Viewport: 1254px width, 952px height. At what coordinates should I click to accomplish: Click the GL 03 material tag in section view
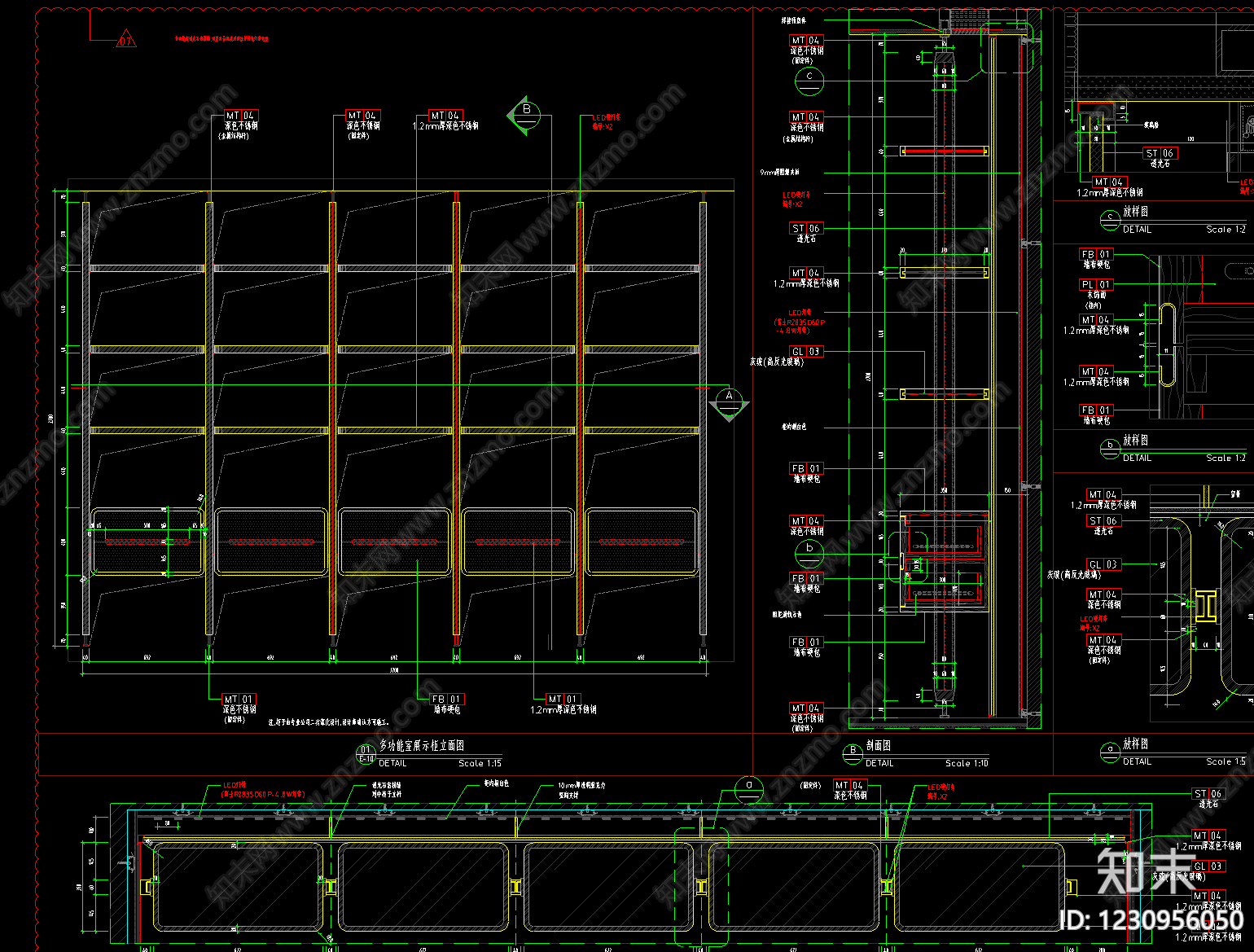[806, 351]
